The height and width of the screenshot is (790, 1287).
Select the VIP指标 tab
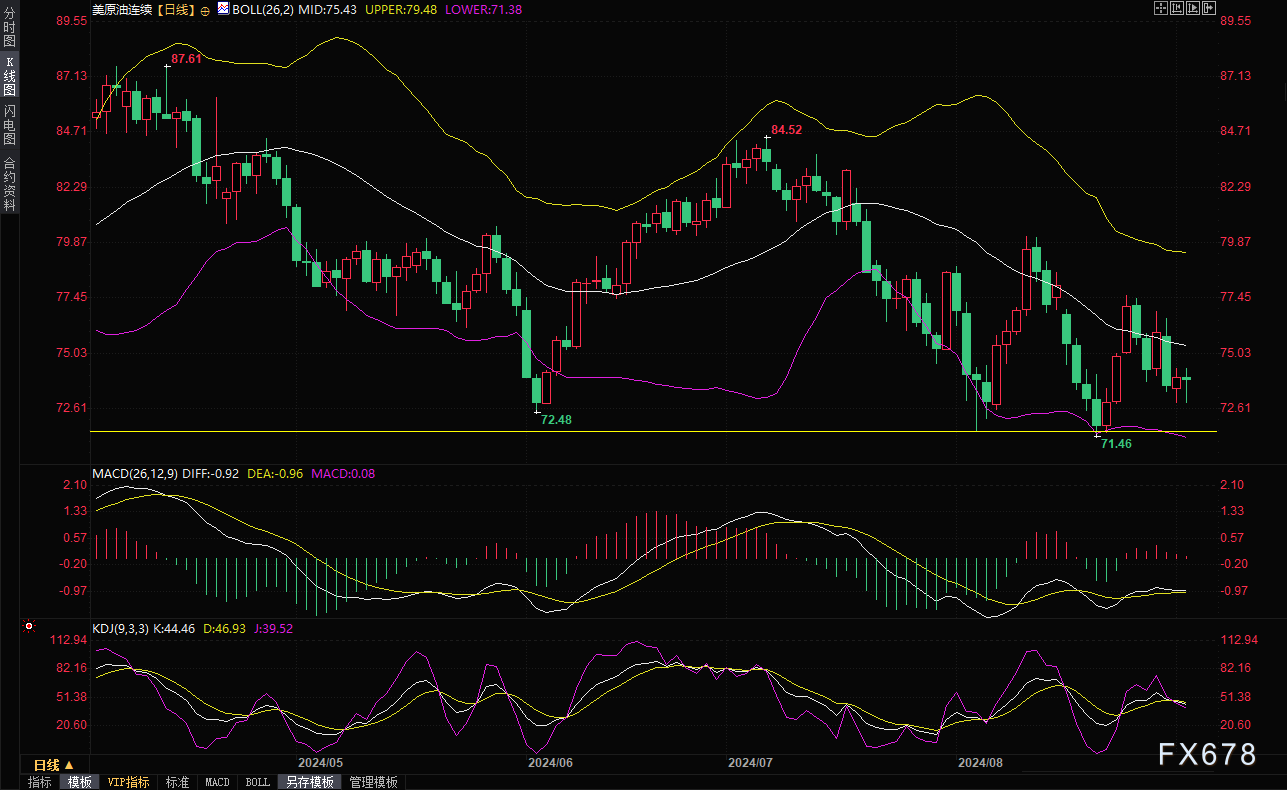pos(128,782)
